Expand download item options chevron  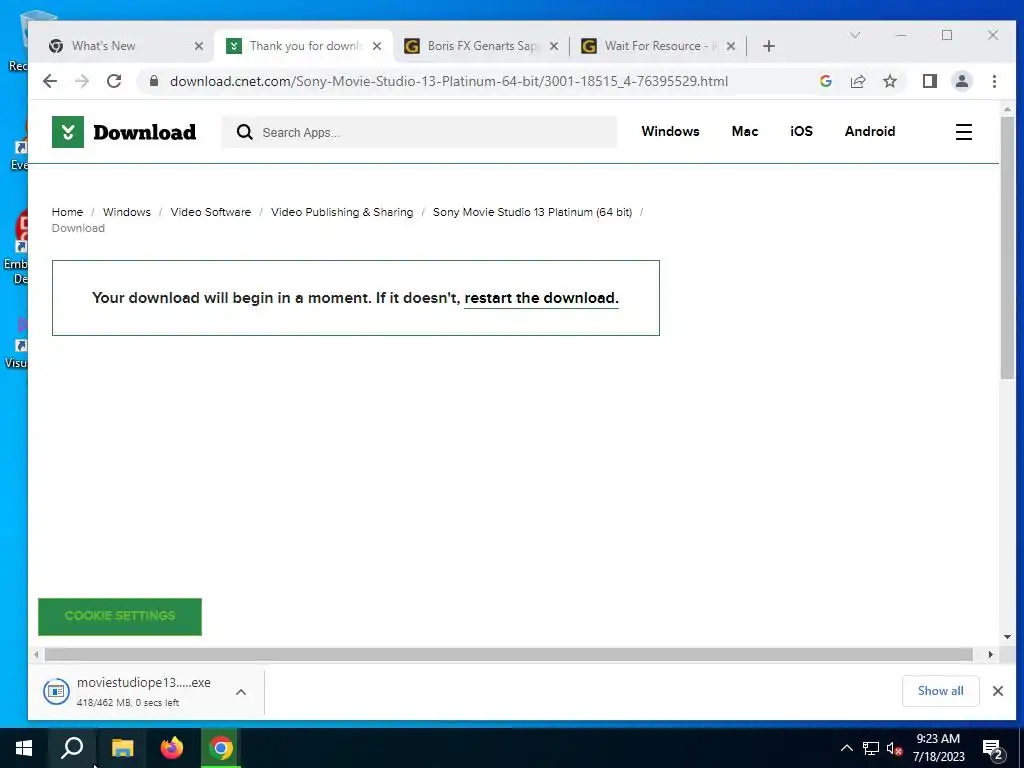[x=241, y=692]
